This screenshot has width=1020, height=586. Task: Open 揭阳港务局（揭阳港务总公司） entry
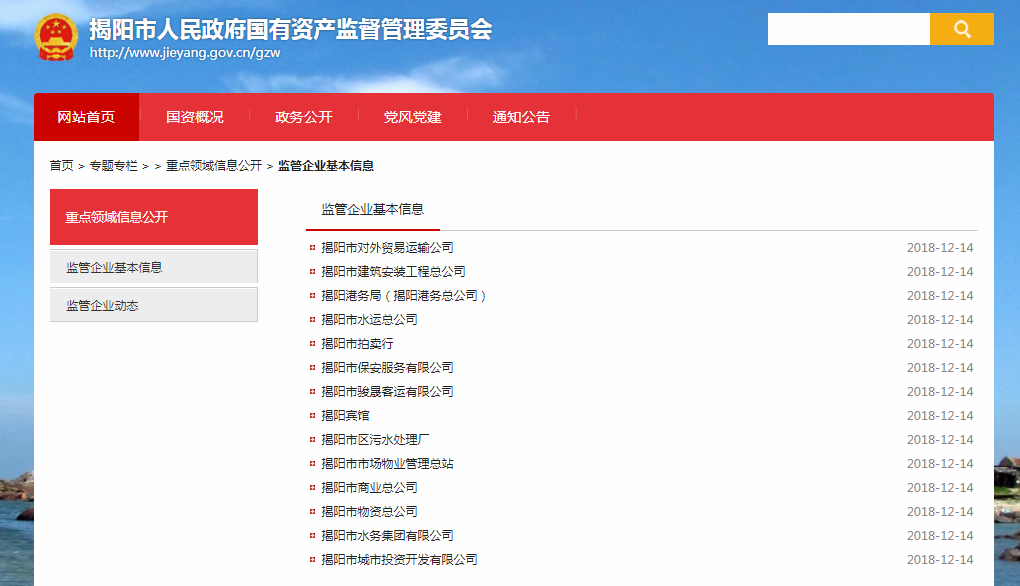[404, 296]
